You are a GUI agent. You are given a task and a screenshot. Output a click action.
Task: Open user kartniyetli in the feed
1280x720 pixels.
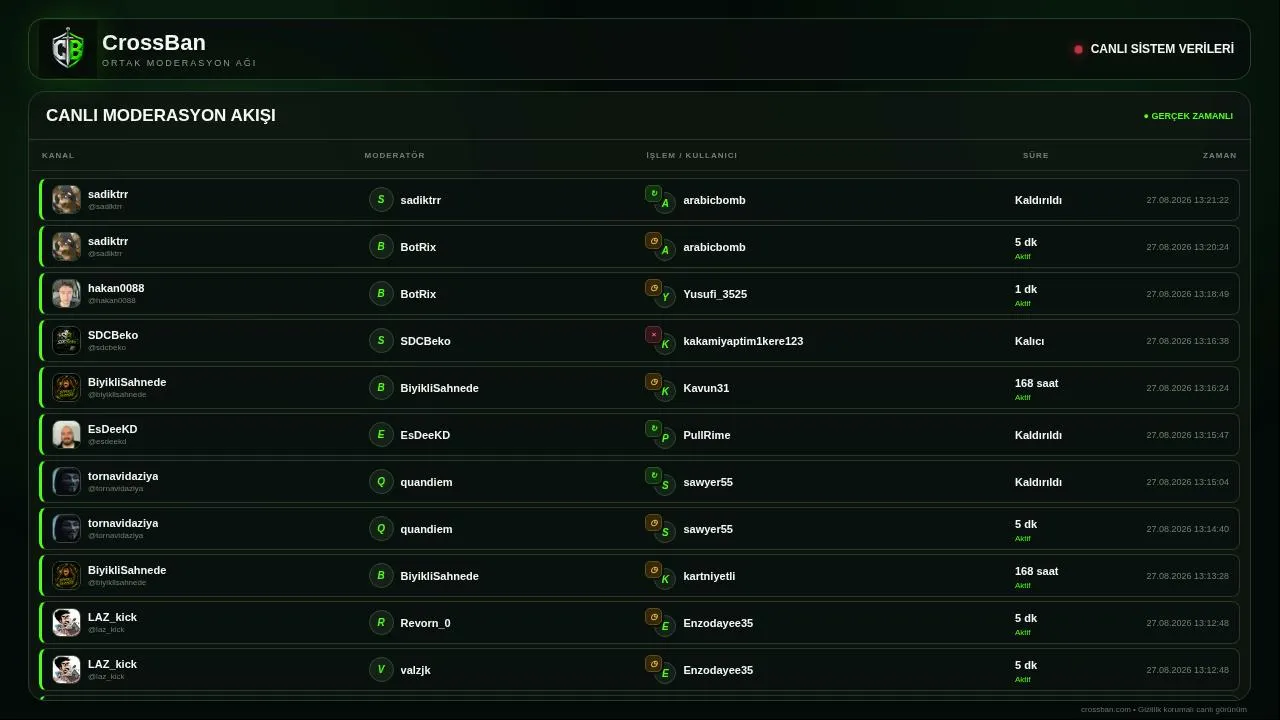[x=709, y=576]
